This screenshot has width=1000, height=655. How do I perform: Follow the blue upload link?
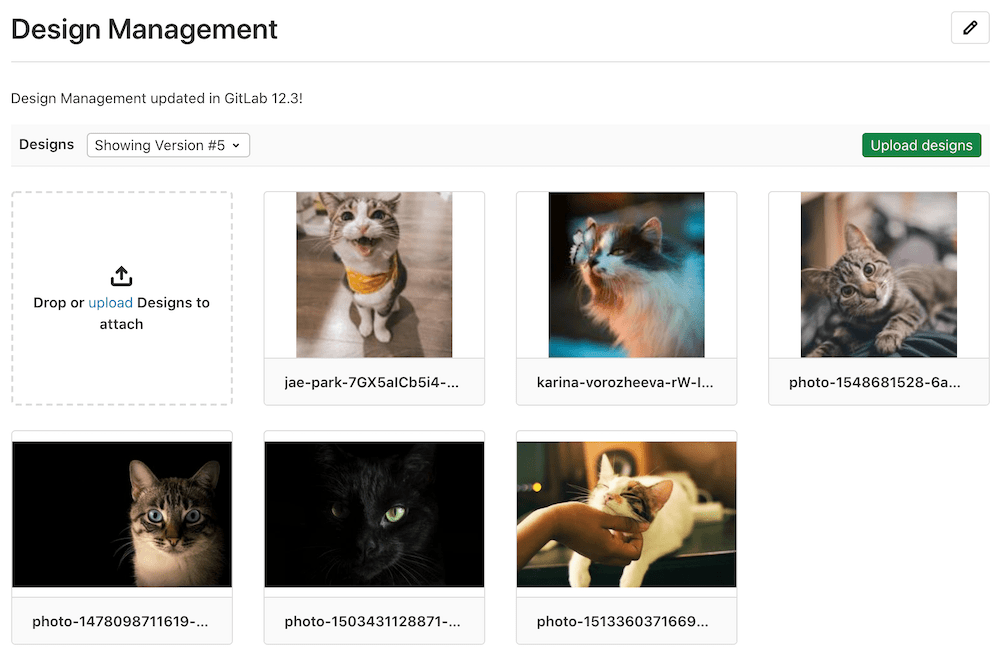(110, 303)
